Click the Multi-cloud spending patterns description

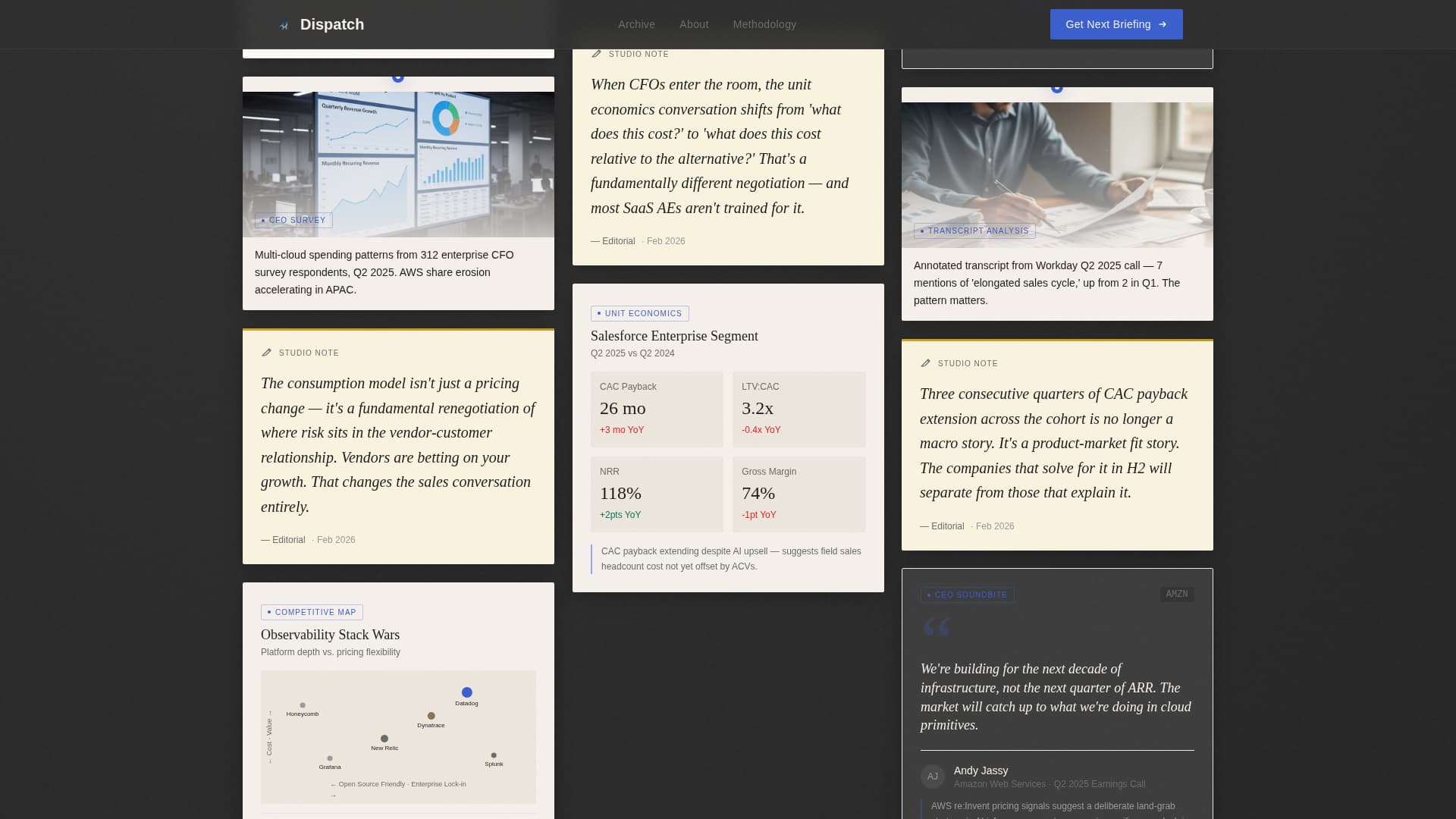pyautogui.click(x=384, y=272)
